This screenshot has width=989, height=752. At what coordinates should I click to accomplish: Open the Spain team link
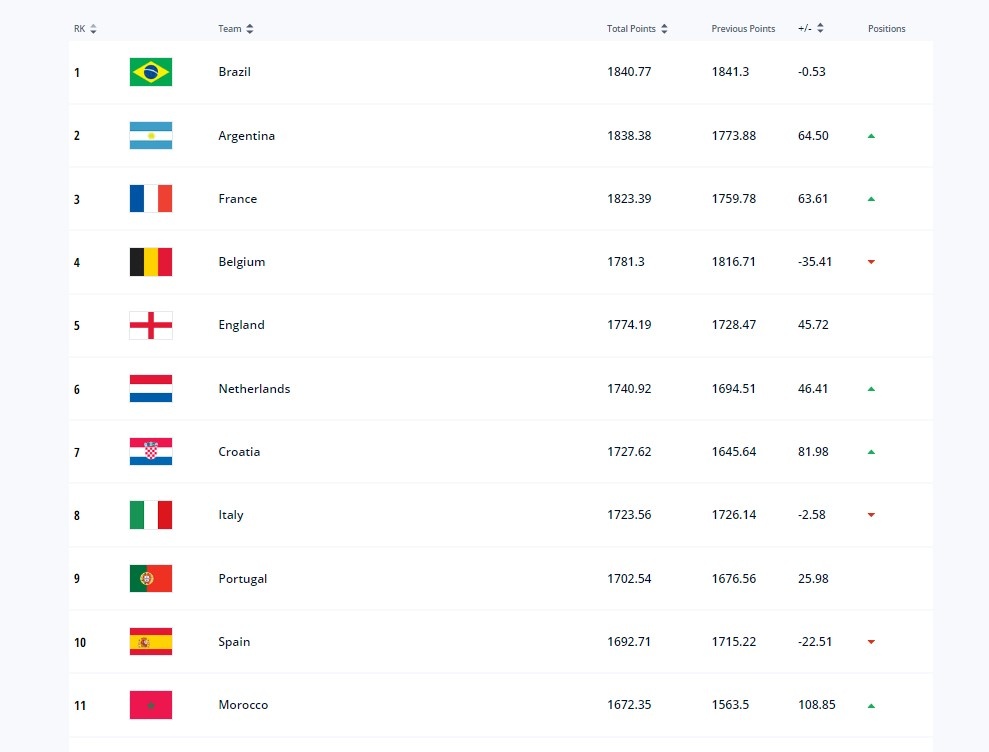234,642
